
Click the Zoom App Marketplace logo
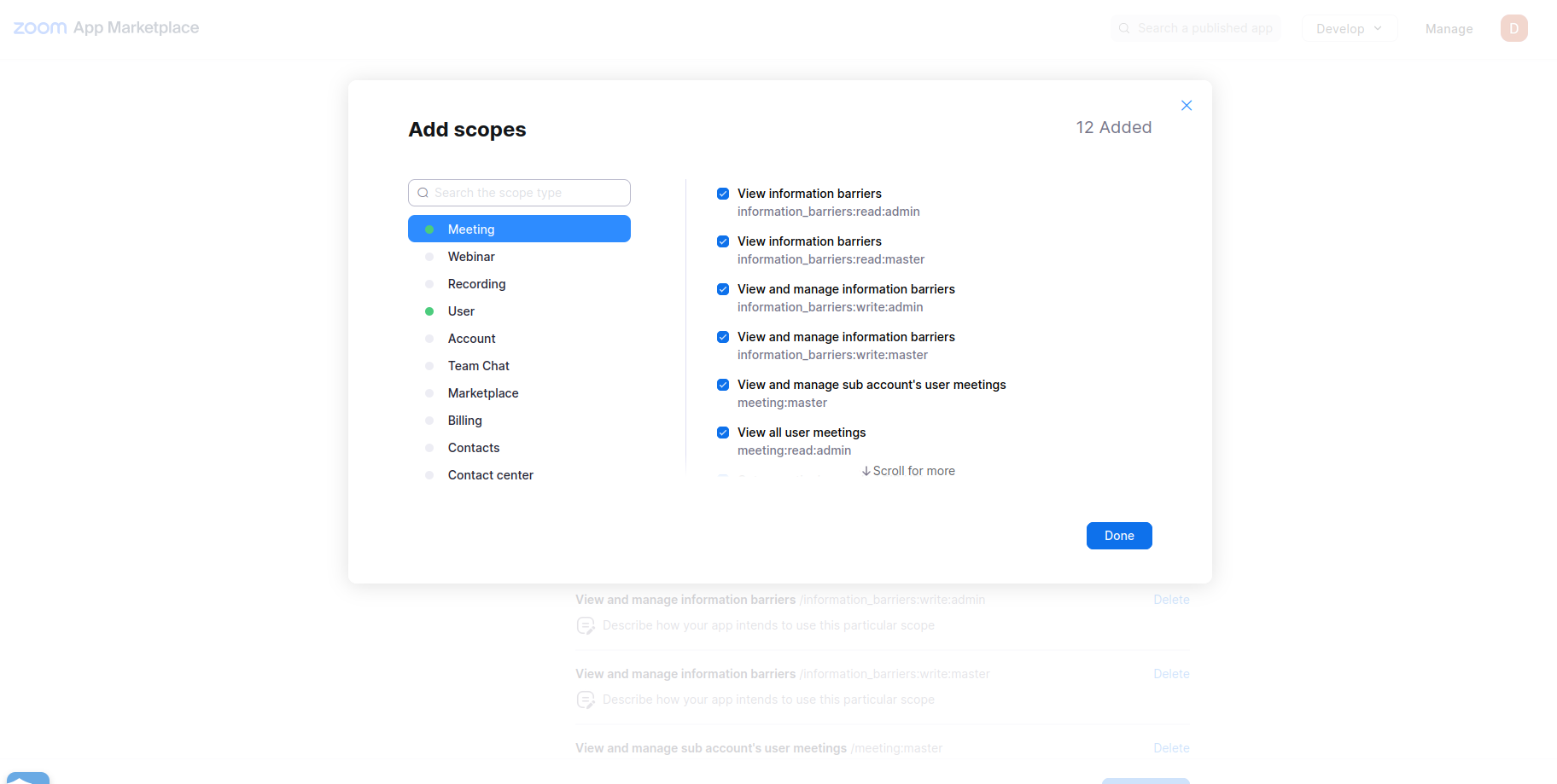click(106, 28)
